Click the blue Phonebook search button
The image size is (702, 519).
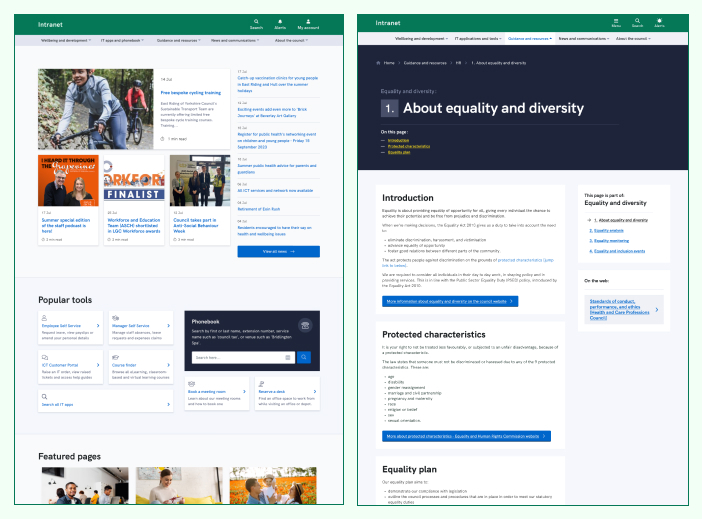coord(304,357)
